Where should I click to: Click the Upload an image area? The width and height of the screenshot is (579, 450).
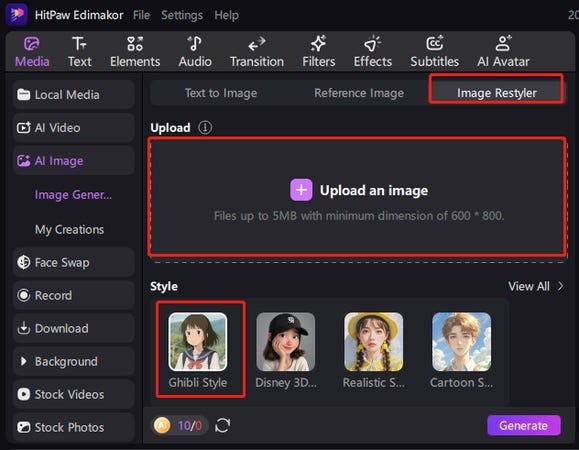[357, 197]
